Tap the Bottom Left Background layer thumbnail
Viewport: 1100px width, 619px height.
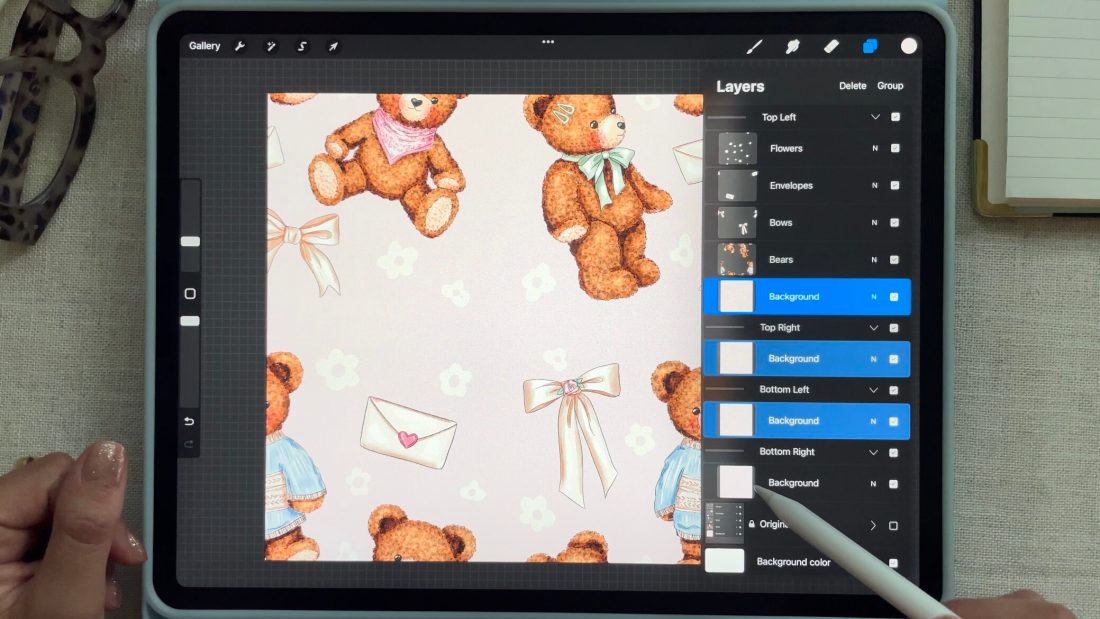pyautogui.click(x=736, y=420)
